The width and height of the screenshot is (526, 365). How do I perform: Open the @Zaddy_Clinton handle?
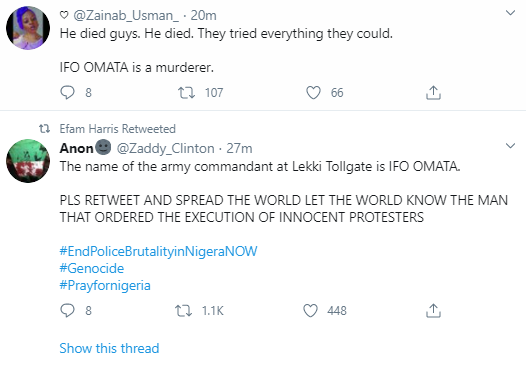pyautogui.click(x=165, y=148)
